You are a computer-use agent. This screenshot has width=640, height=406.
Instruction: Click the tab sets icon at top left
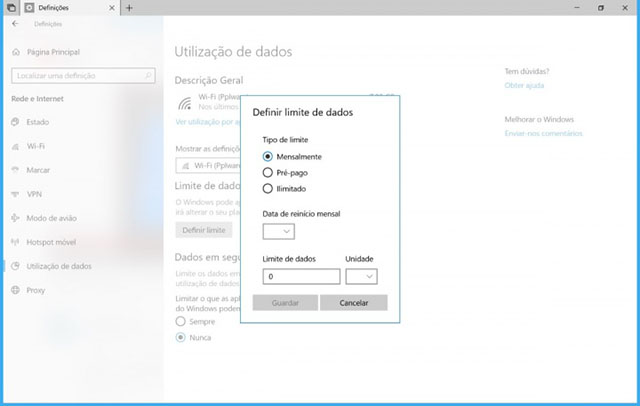11,8
